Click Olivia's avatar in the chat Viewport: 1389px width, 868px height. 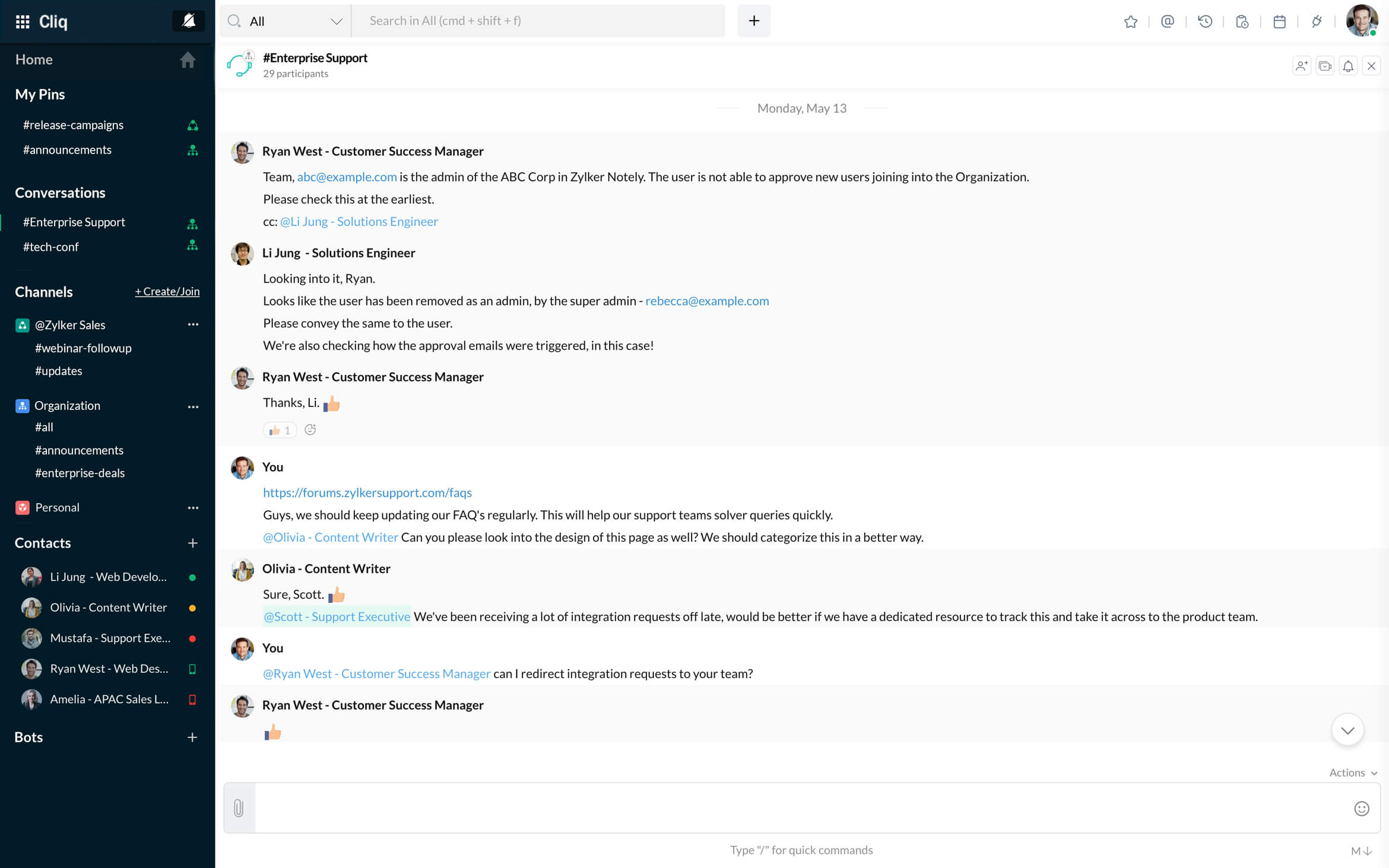pos(242,570)
